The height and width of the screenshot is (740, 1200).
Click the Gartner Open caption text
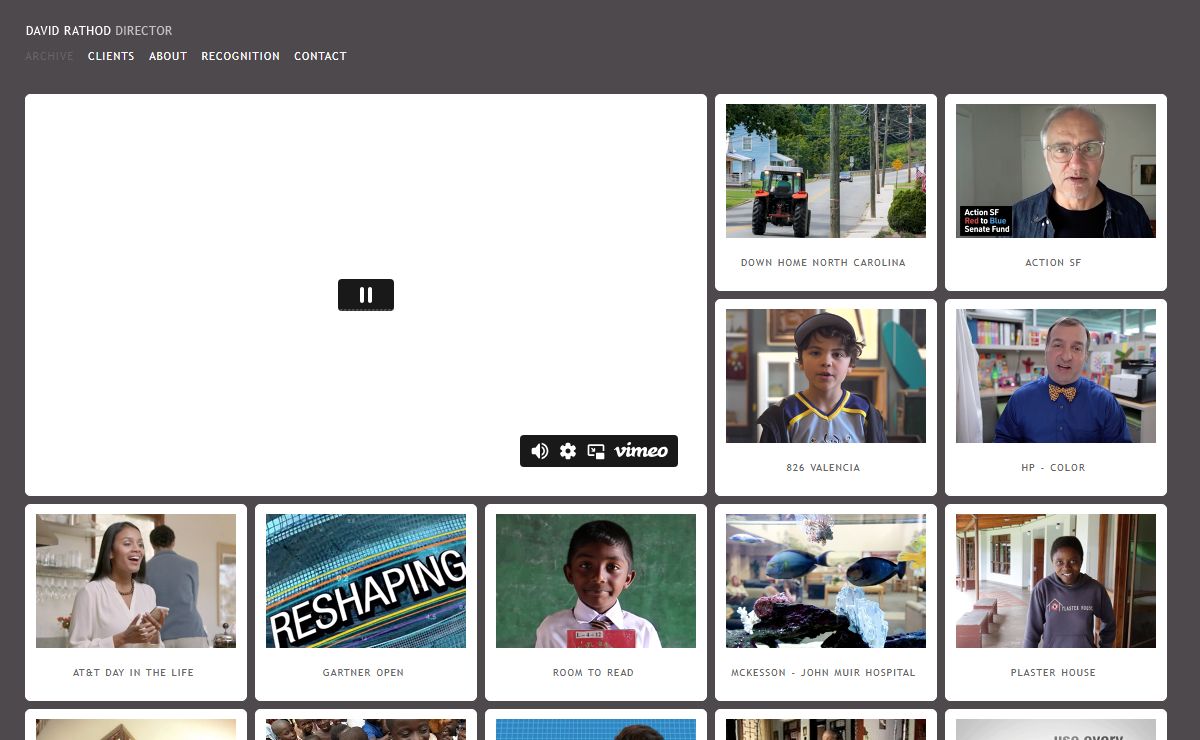tap(363, 673)
